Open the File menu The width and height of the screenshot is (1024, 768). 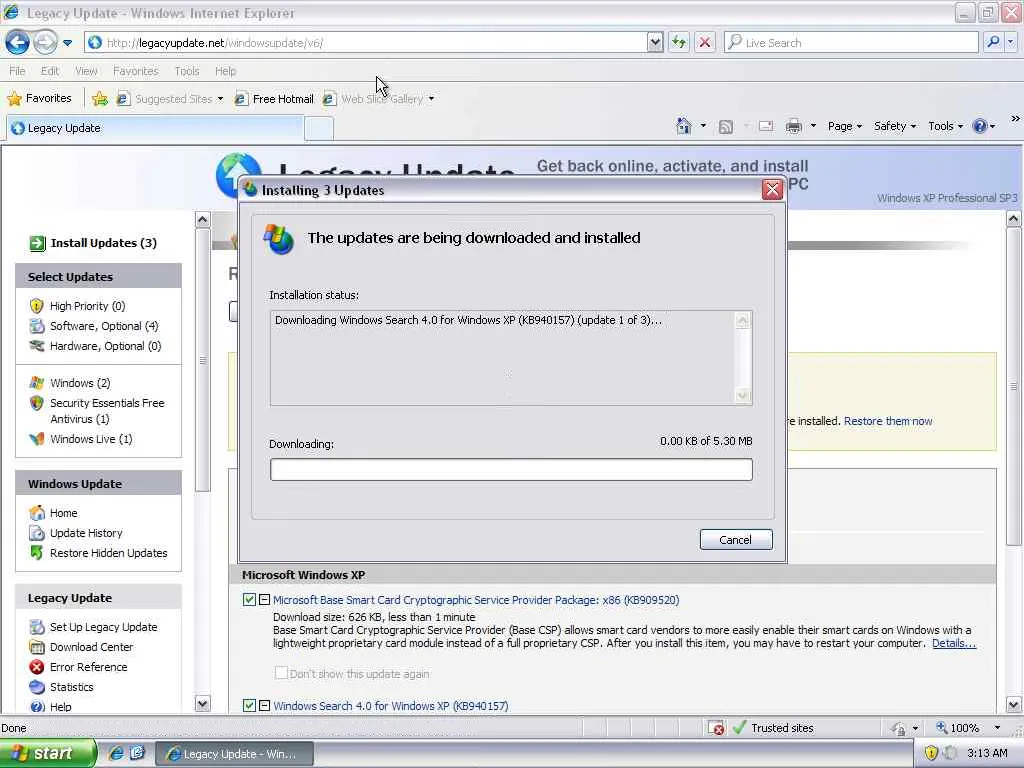(x=18, y=71)
